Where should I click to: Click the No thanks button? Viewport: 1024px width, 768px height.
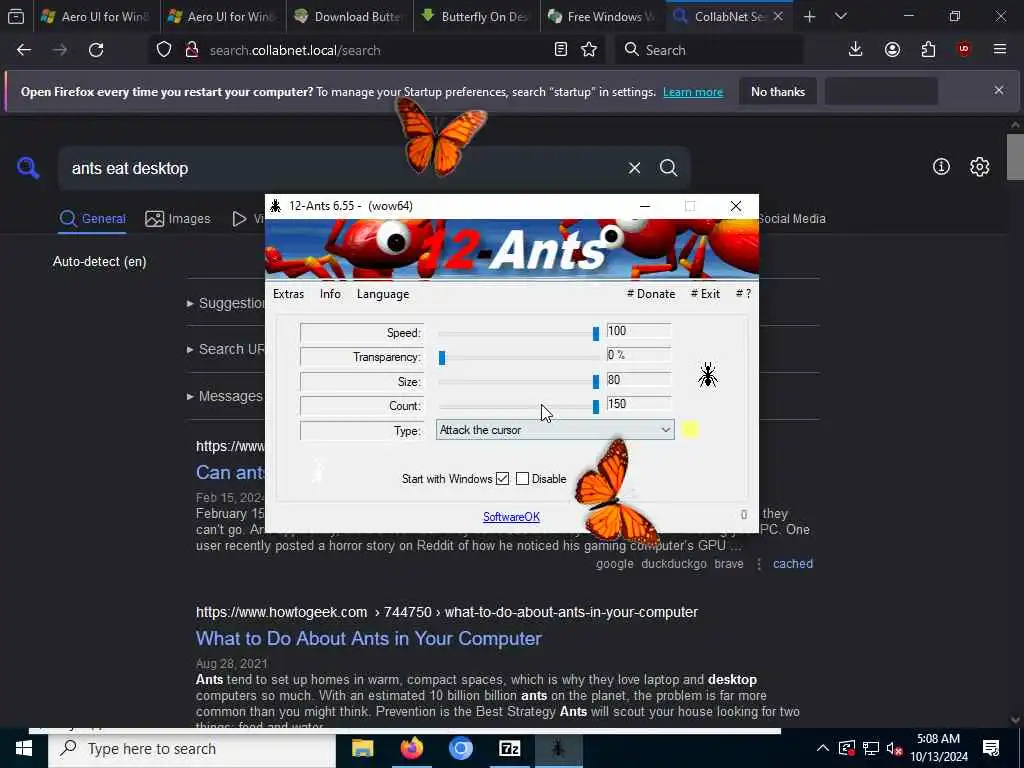click(778, 91)
